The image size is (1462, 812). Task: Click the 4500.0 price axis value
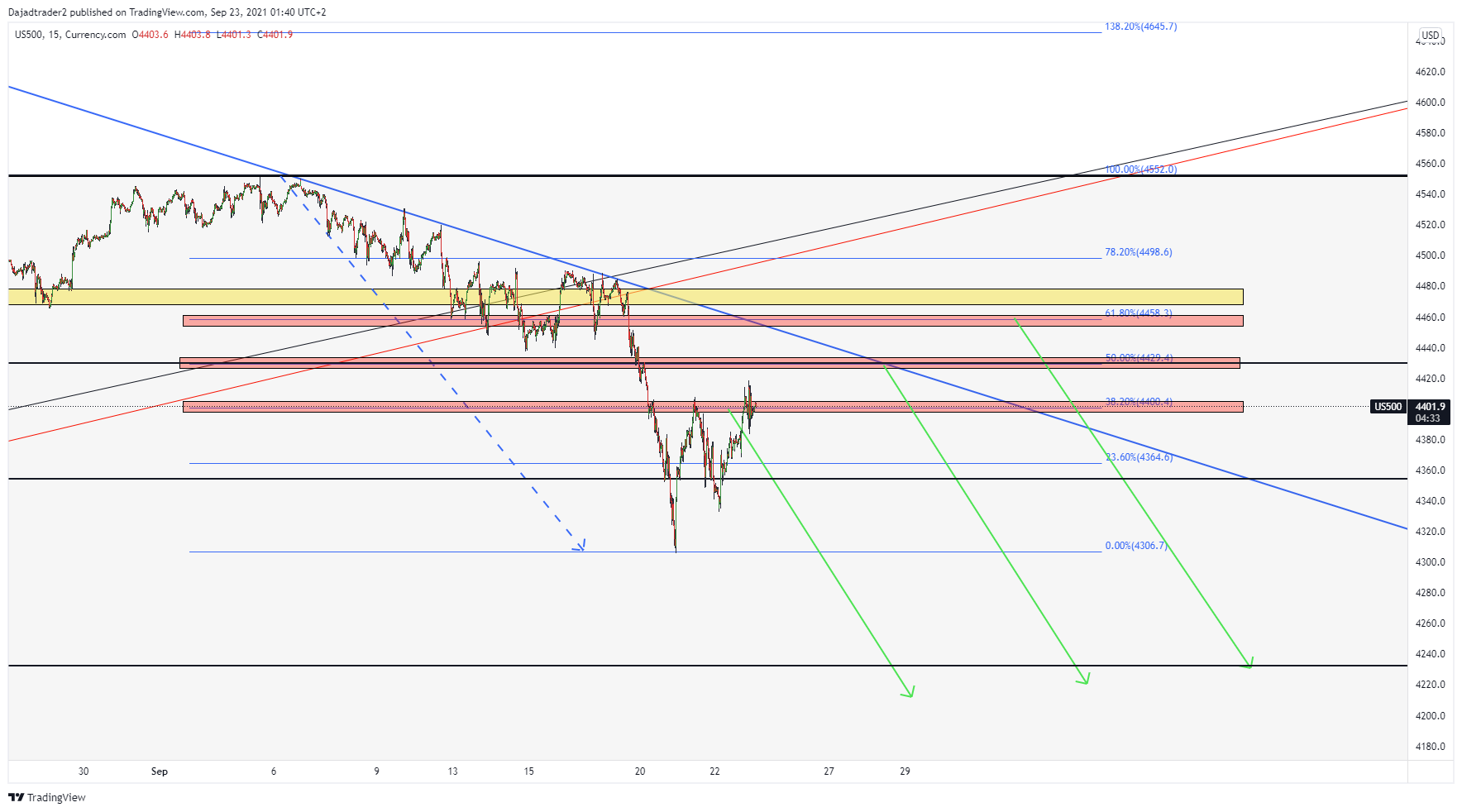coord(1430,256)
